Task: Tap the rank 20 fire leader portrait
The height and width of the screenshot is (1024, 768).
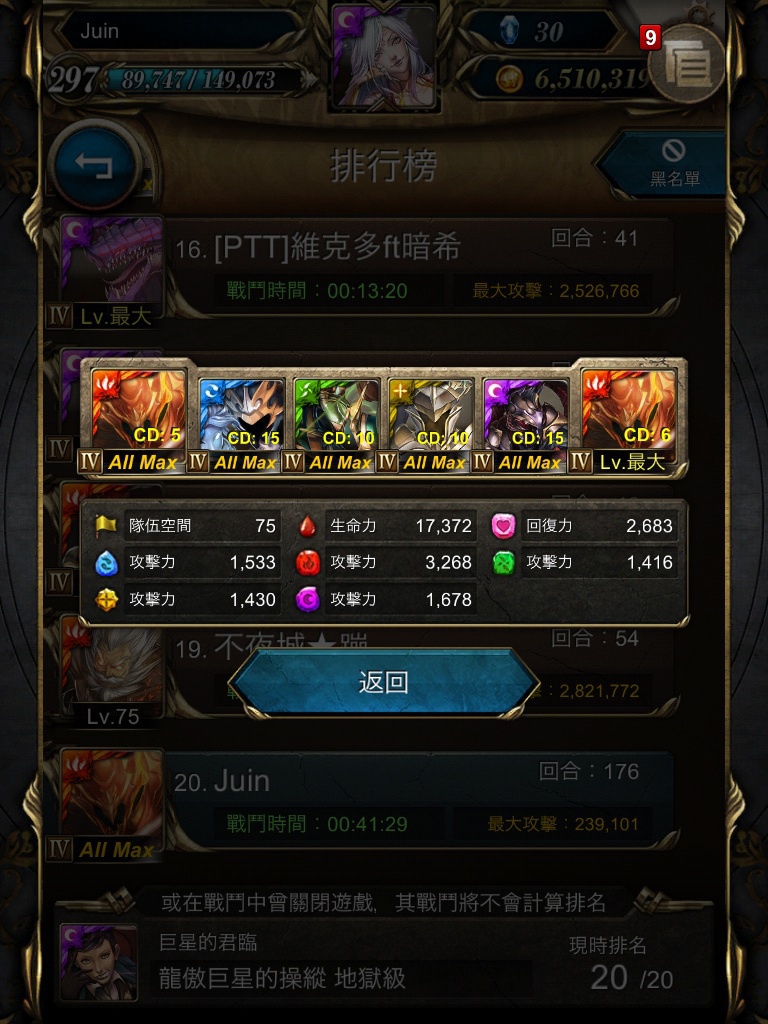Action: [112, 798]
